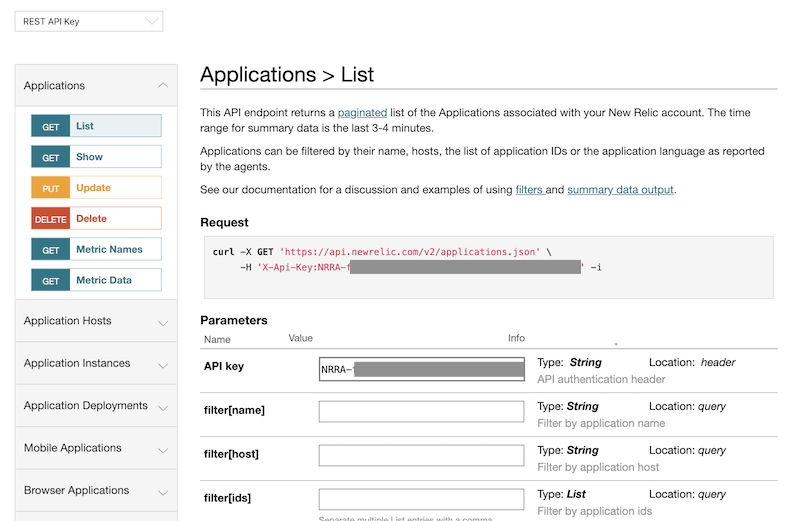Image resolution: width=800 pixels, height=521 pixels.
Task: Open the GET Metric Names endpoint
Action: [96, 250]
